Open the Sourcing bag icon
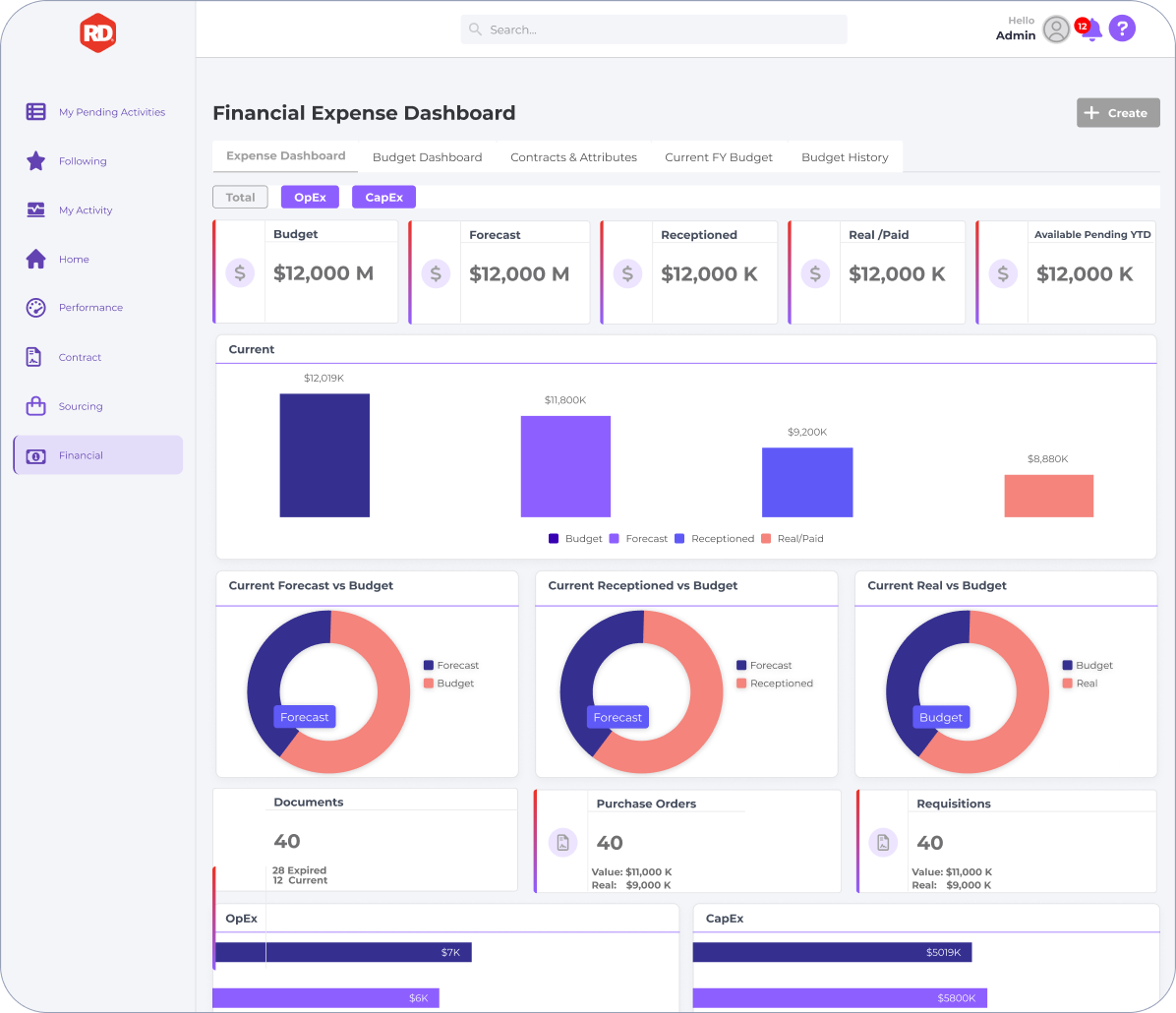Screen dimensions: 1176x1013 (x=36, y=406)
